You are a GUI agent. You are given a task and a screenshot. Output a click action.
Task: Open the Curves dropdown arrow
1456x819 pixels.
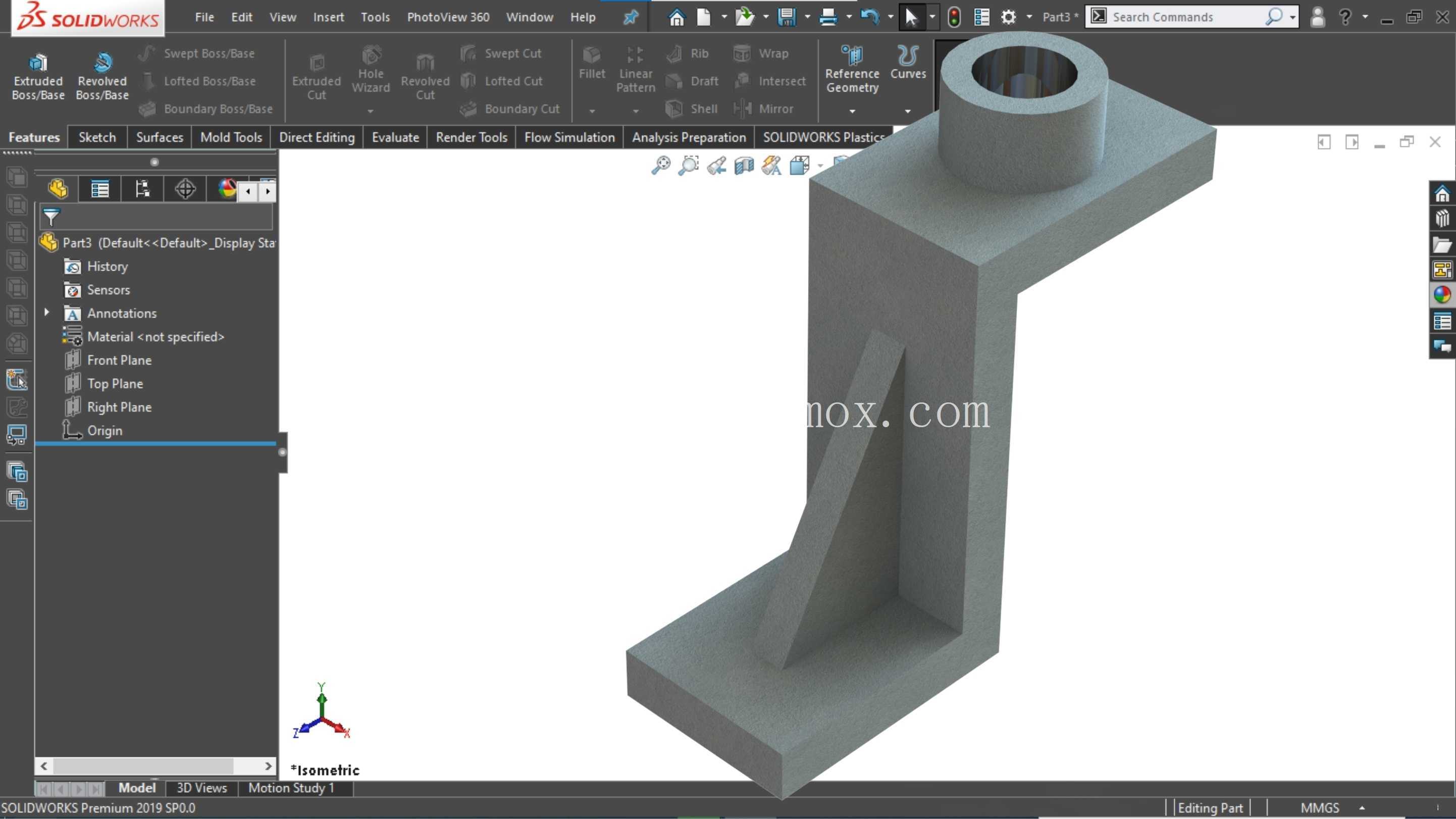pyautogui.click(x=908, y=111)
